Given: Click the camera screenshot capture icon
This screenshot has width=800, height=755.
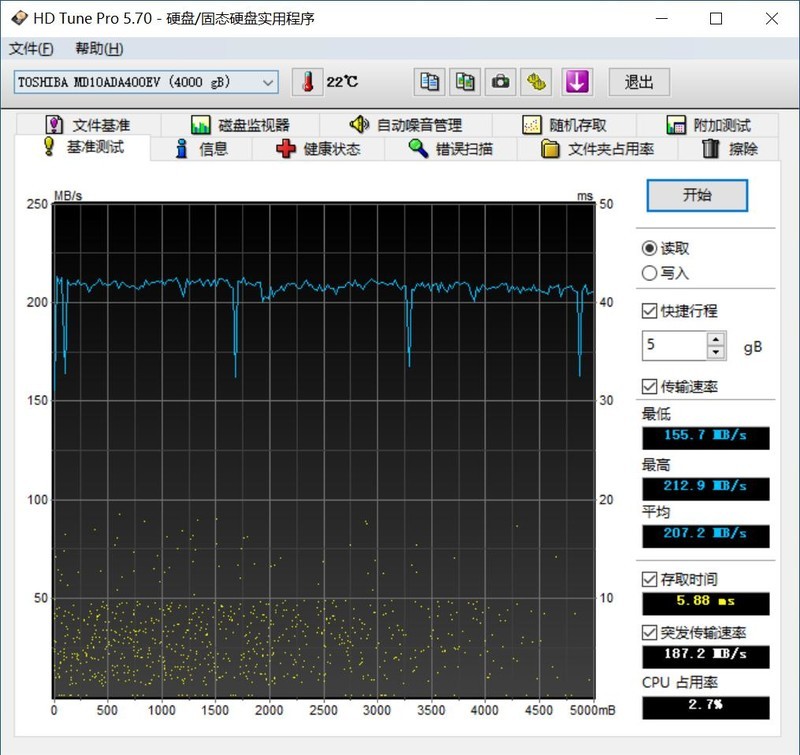Looking at the screenshot, I should [499, 81].
